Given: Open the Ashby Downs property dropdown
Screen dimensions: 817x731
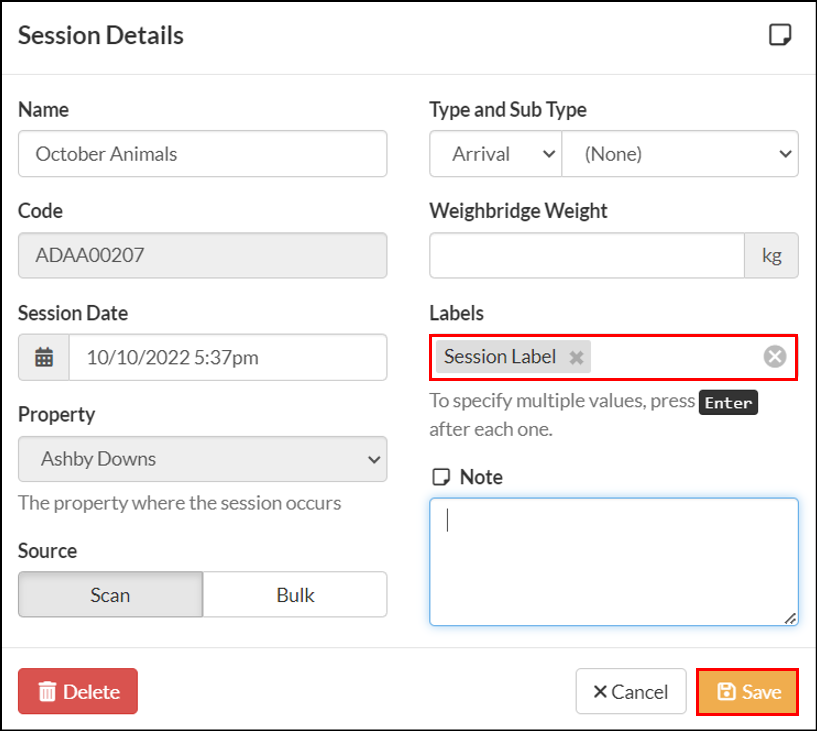Looking at the screenshot, I should [203, 459].
